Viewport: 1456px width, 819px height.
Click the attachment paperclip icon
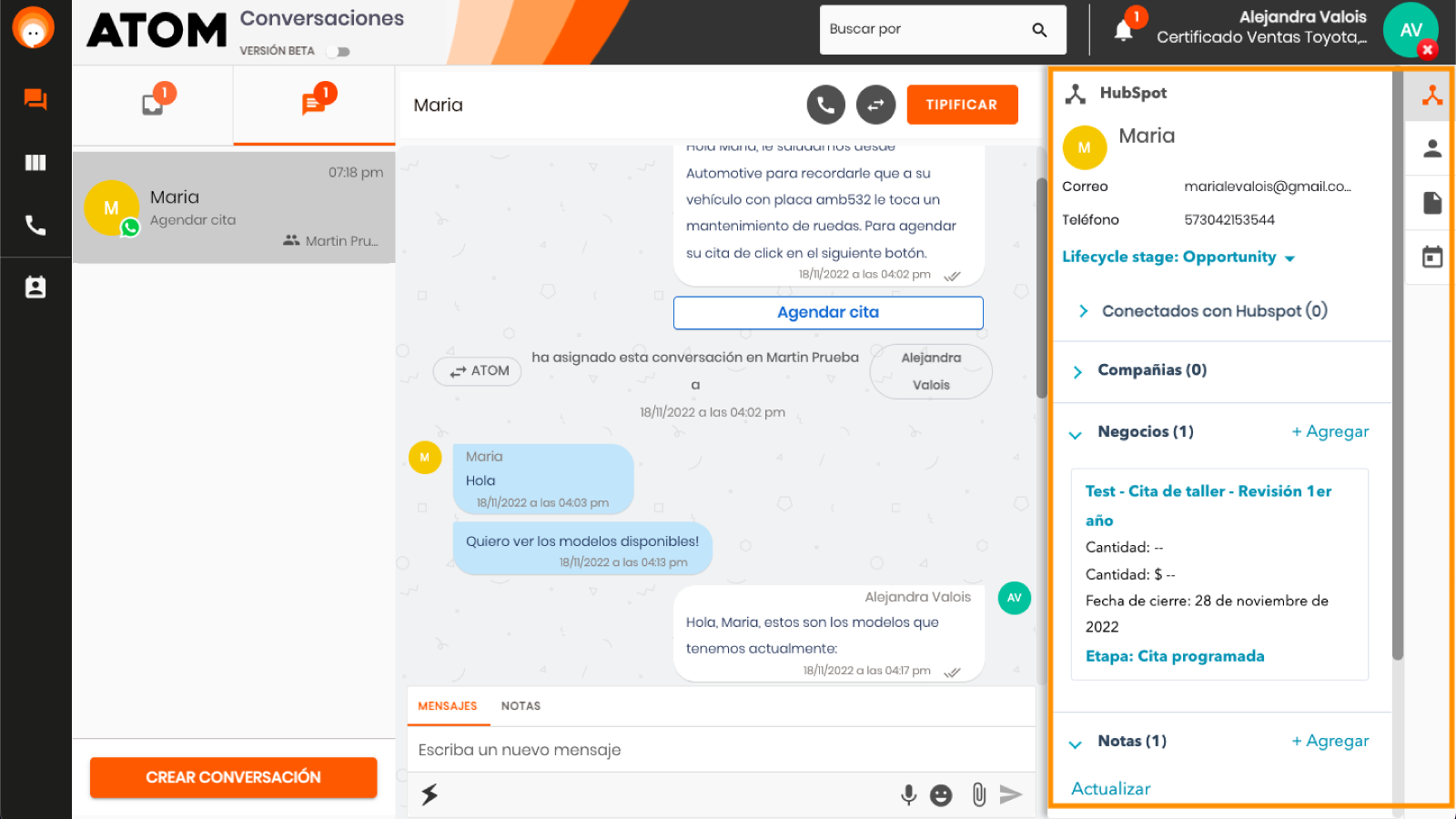click(x=978, y=794)
